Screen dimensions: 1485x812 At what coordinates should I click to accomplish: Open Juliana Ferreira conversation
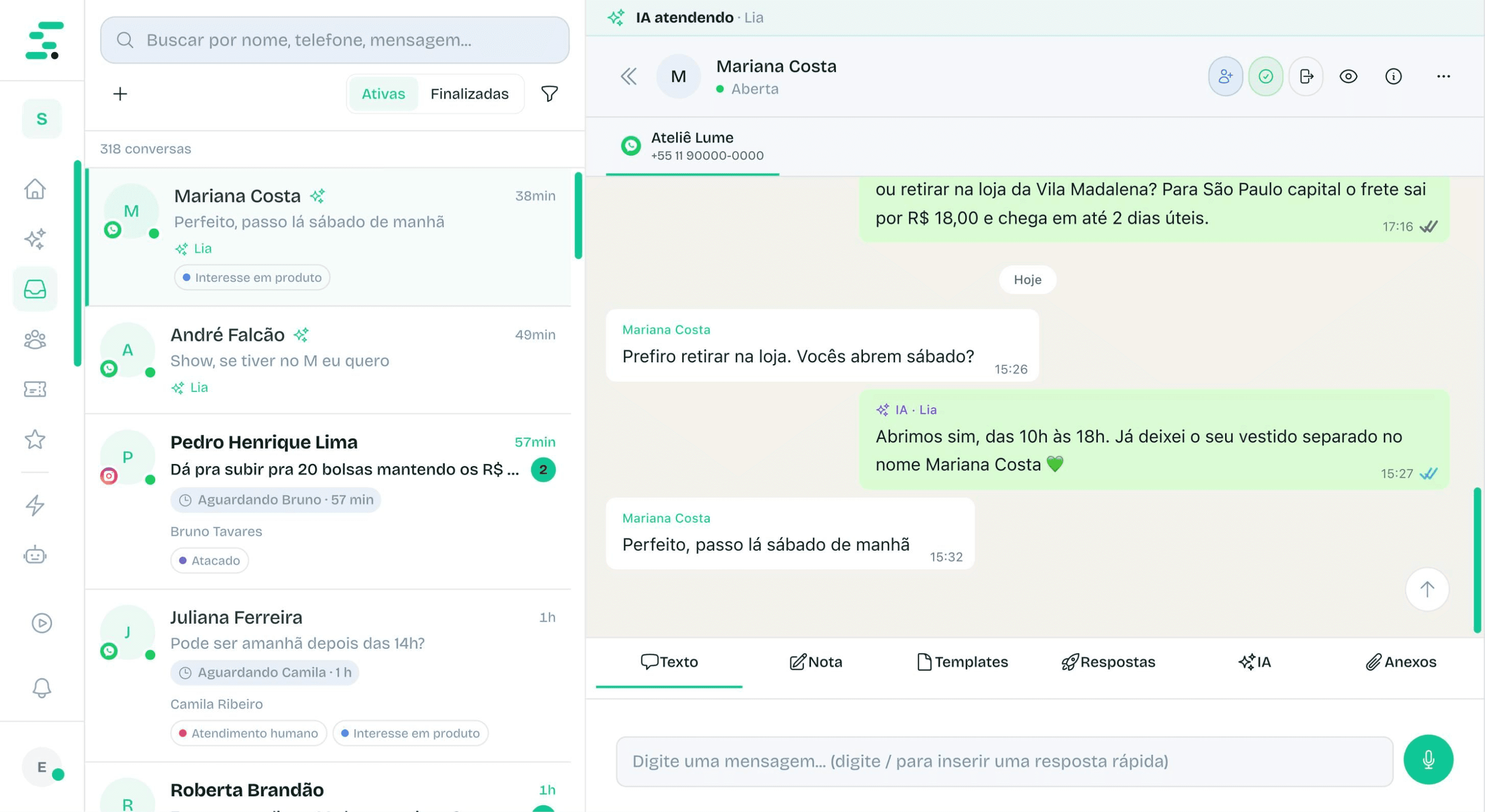click(328, 675)
